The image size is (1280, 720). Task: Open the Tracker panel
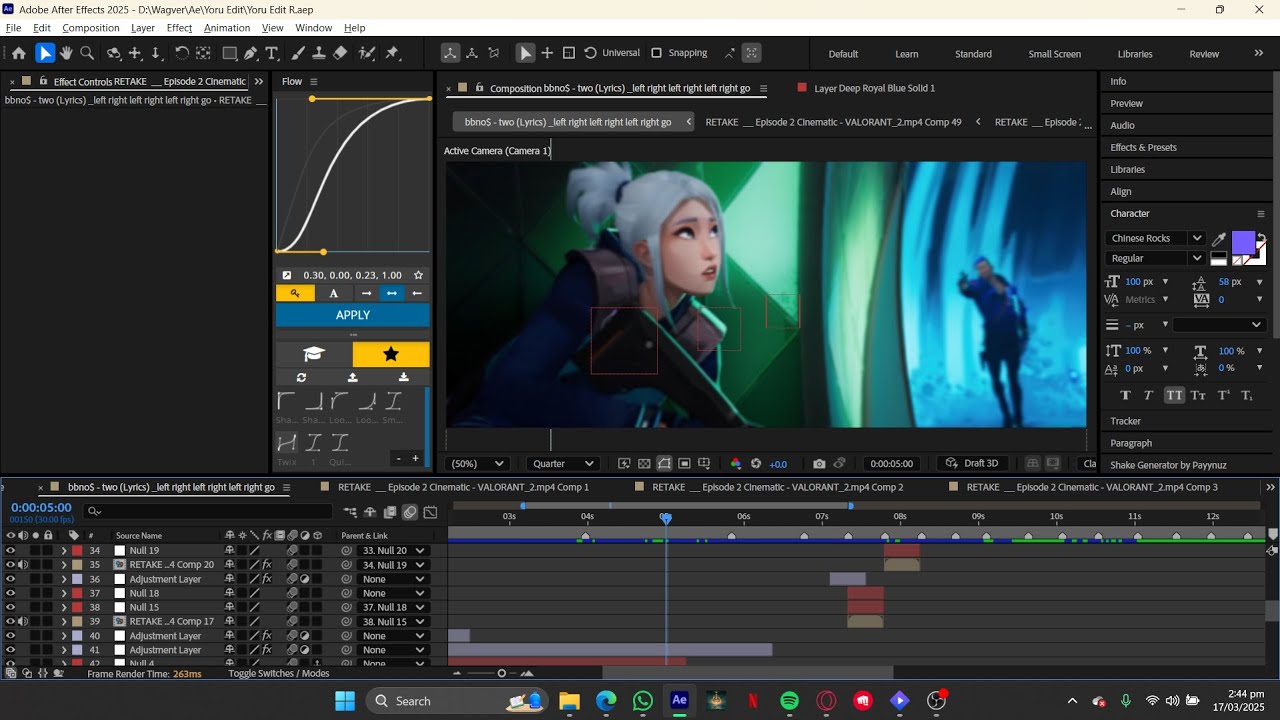pos(1125,421)
